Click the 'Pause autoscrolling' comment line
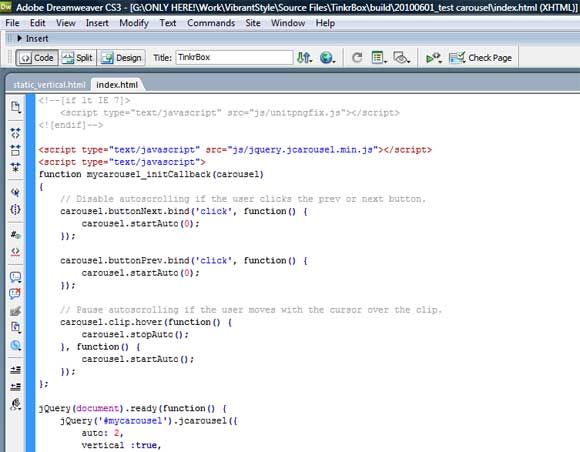 (x=251, y=310)
